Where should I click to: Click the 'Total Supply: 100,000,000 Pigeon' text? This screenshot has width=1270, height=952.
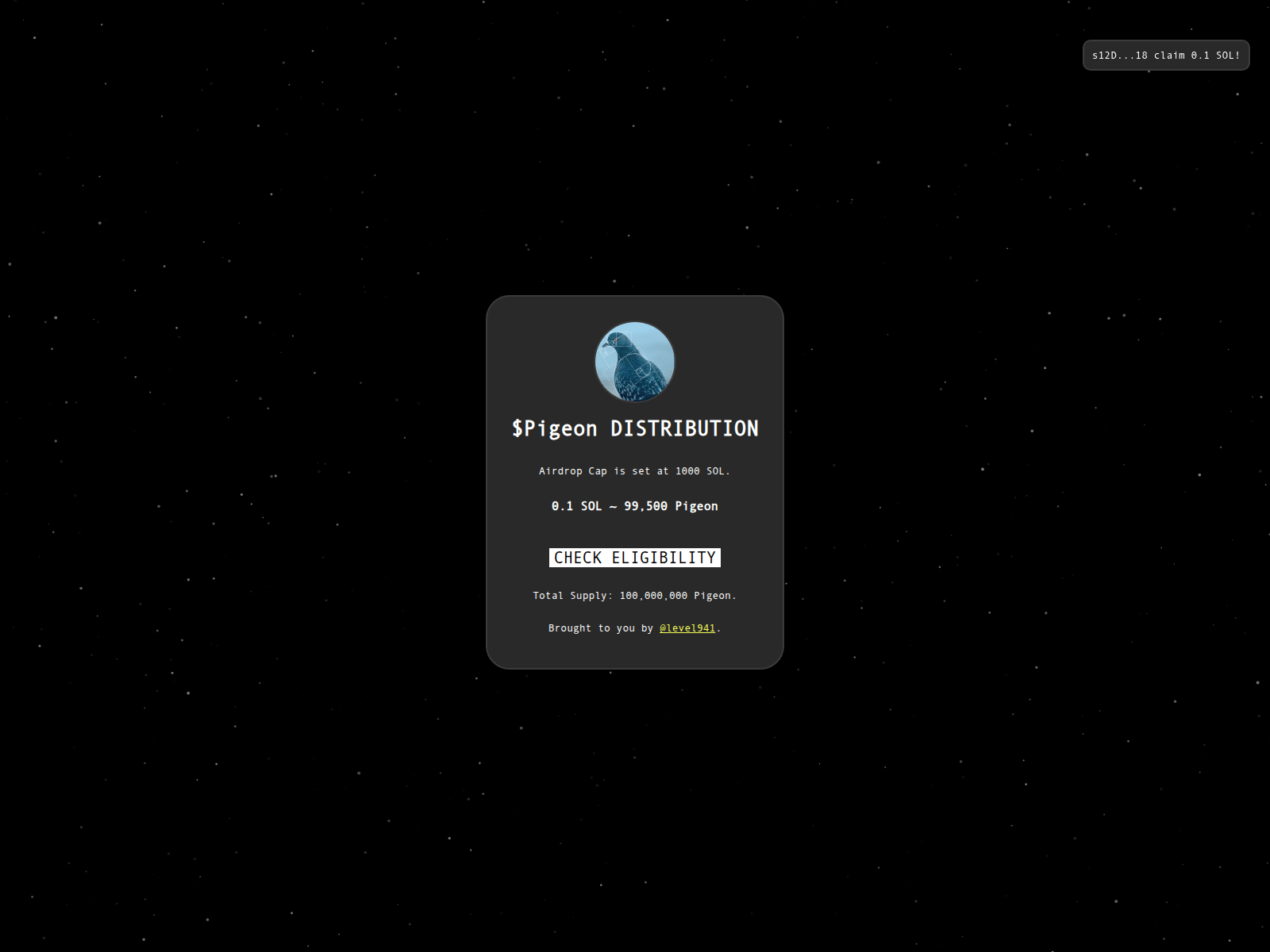pos(634,595)
